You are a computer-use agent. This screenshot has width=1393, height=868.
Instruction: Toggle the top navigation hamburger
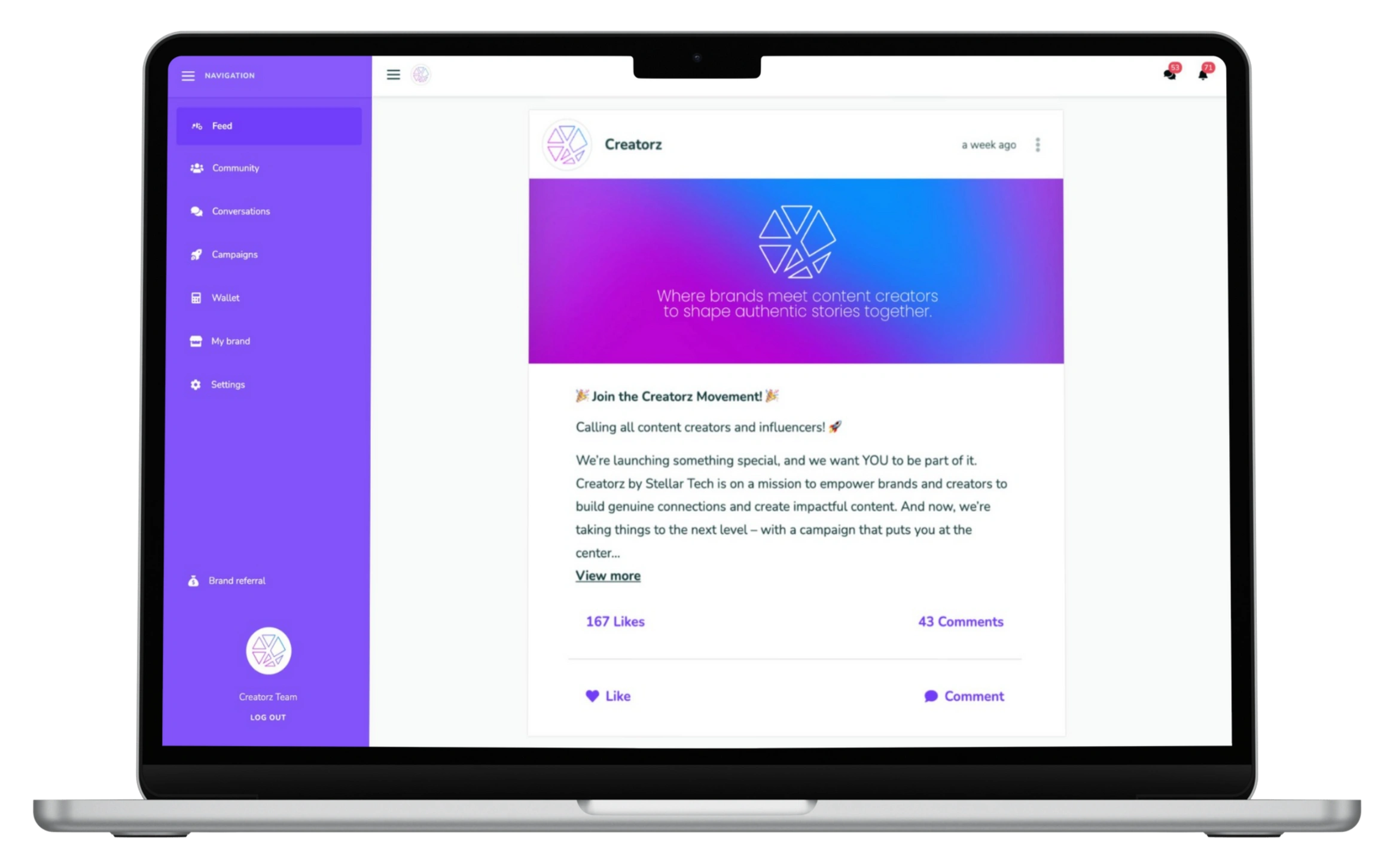click(393, 74)
